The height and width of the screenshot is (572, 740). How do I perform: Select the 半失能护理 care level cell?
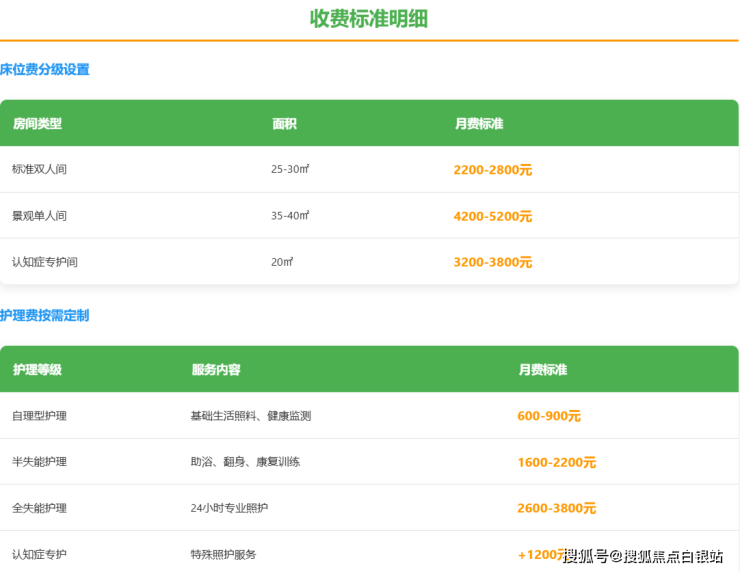coord(40,462)
